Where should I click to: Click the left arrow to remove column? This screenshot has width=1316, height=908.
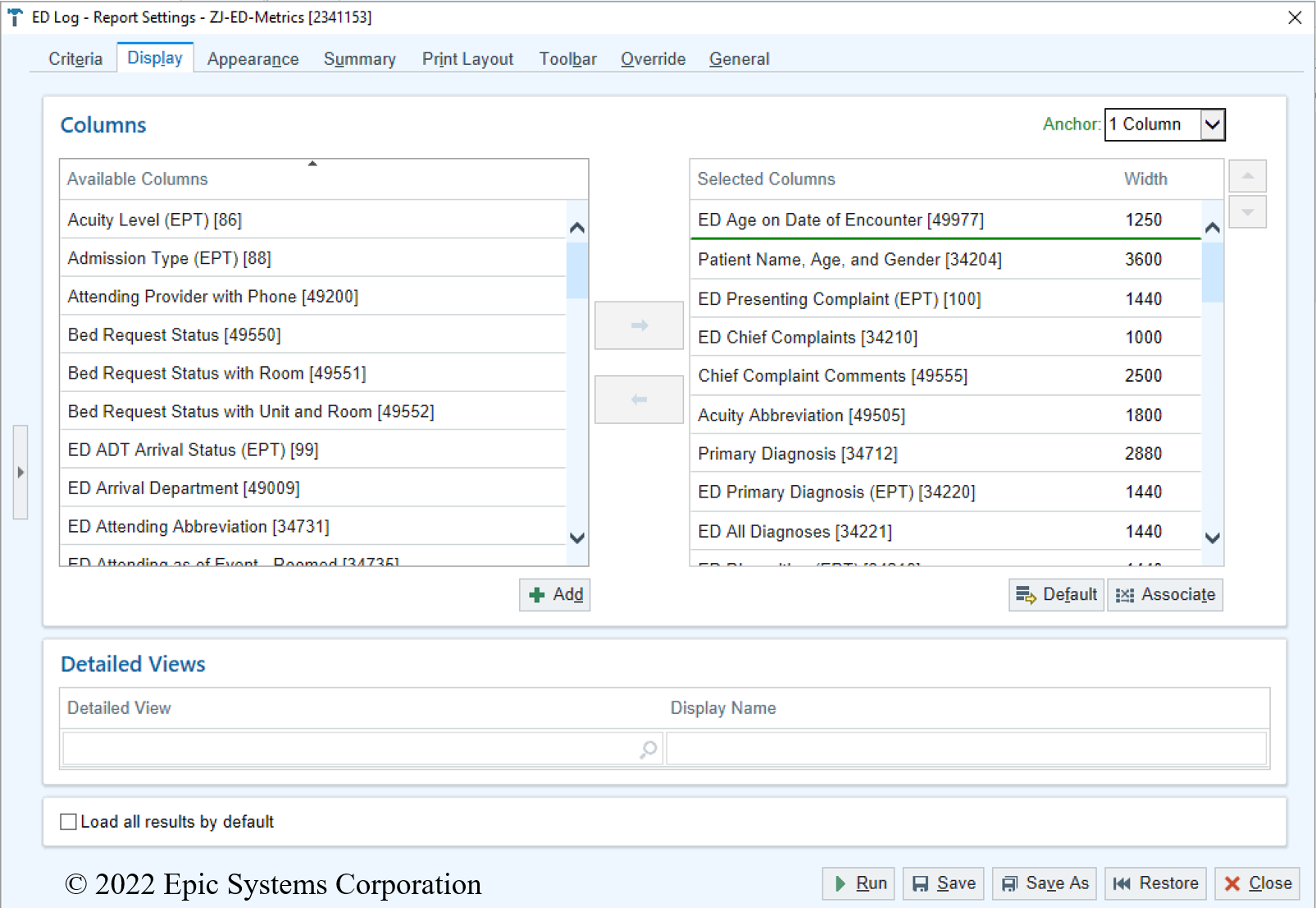pyautogui.click(x=638, y=399)
